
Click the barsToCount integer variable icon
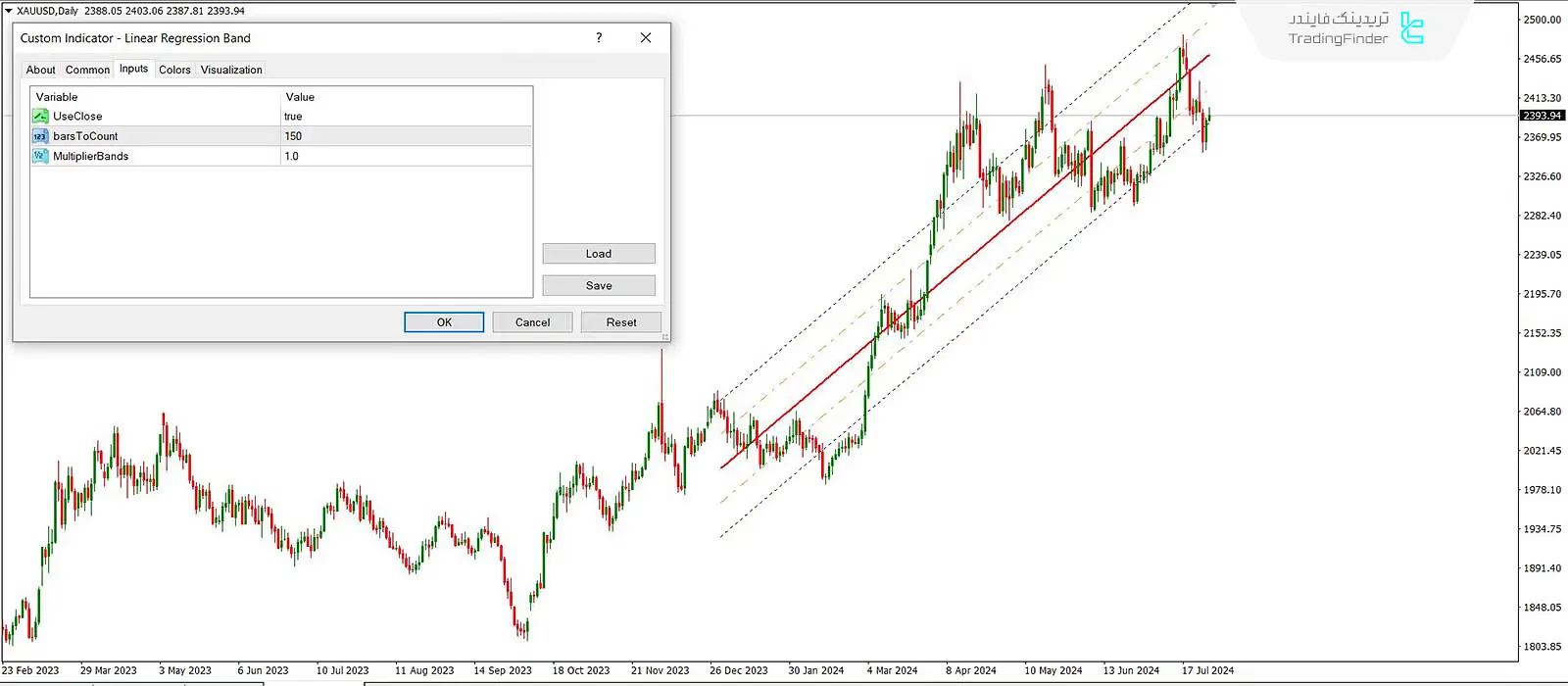(40, 136)
